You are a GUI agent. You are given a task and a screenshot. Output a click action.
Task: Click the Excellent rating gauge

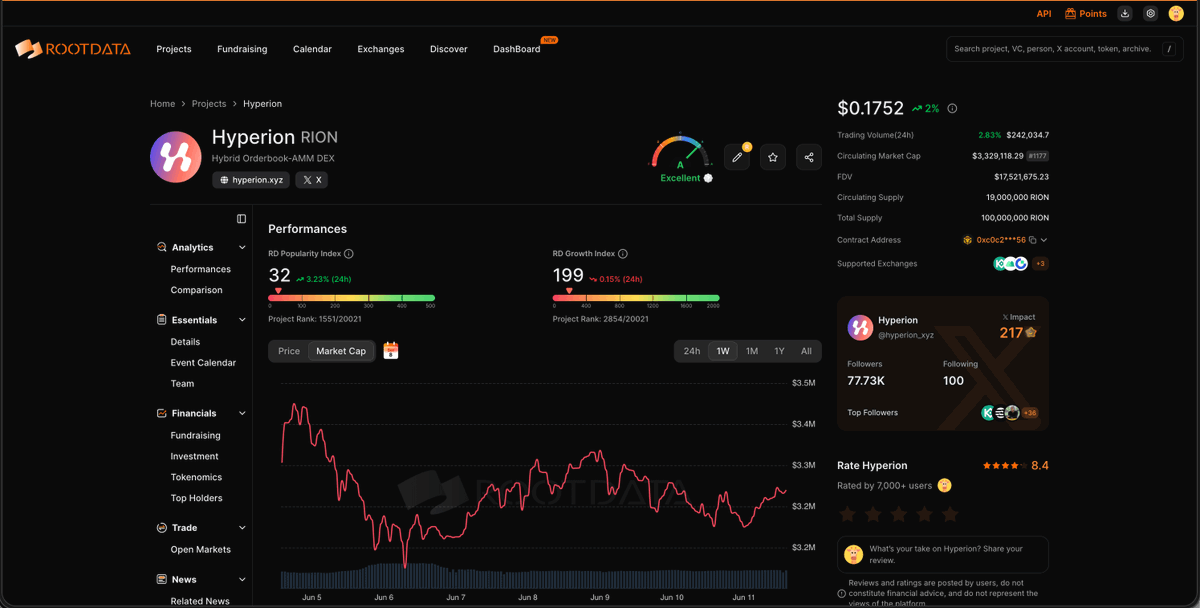(681, 158)
